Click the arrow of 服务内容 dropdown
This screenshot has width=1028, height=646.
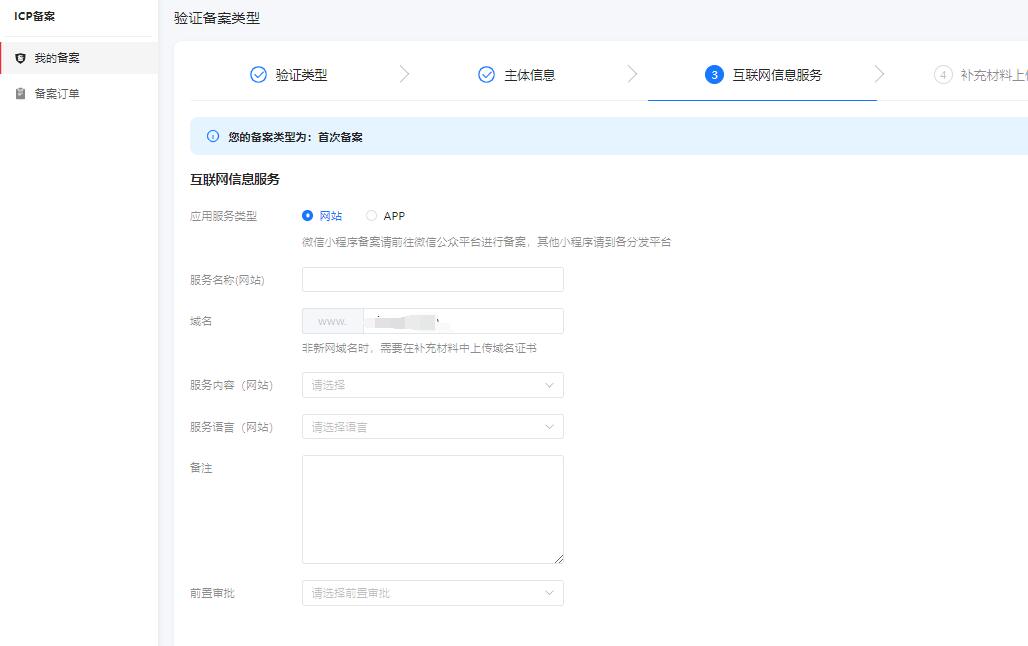click(549, 385)
